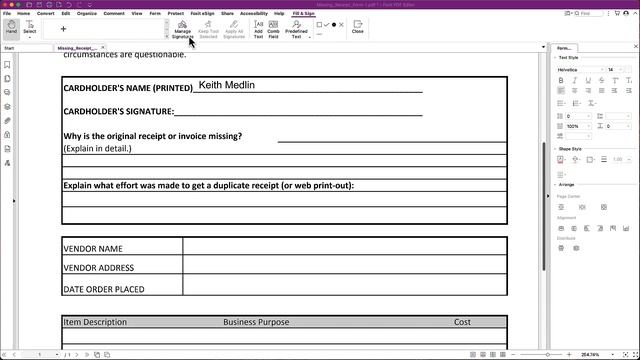Open the Help tab
This screenshot has width=640, height=360.
(279, 13)
